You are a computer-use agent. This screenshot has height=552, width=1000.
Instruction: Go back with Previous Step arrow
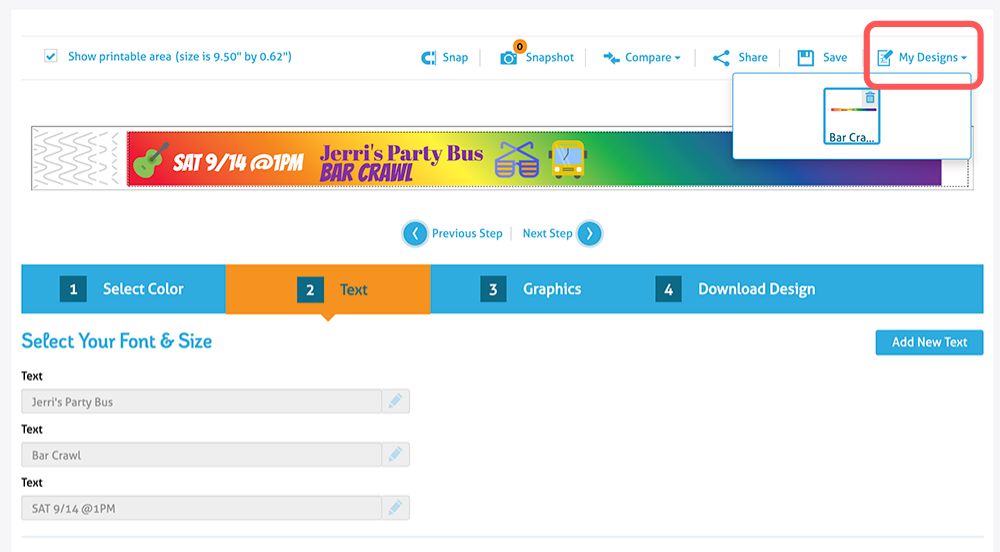click(415, 234)
